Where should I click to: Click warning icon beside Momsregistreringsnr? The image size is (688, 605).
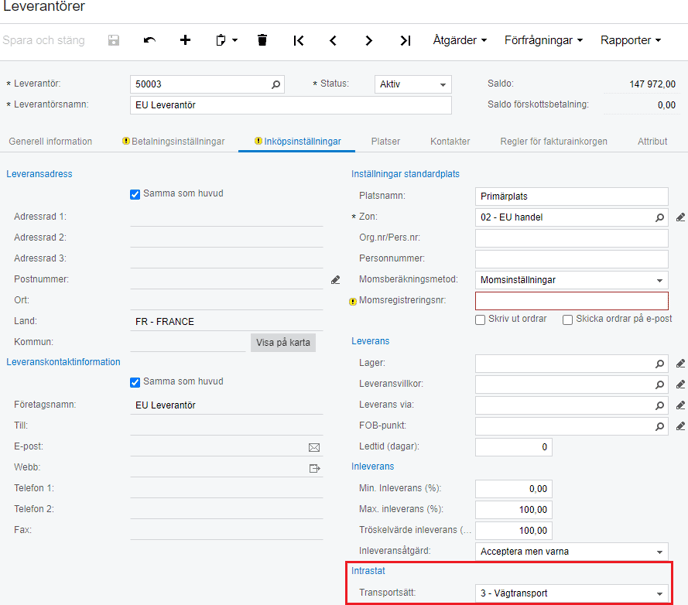(353, 302)
